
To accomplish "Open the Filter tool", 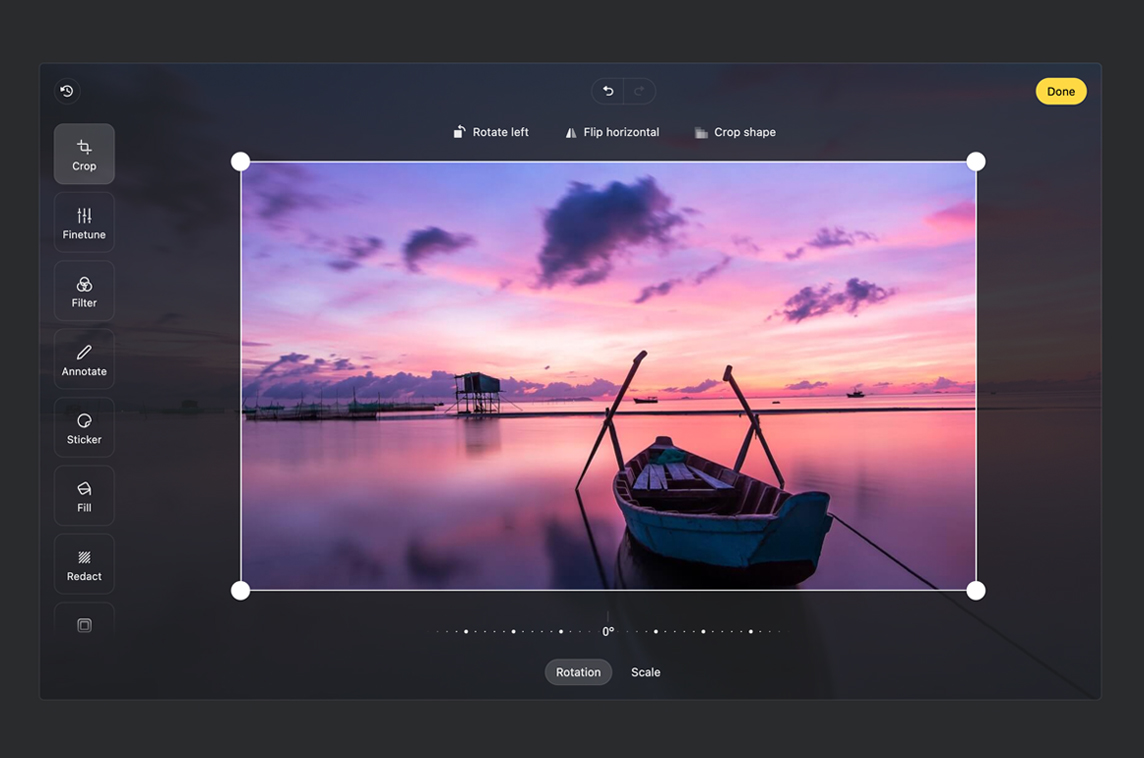I will (84, 291).
